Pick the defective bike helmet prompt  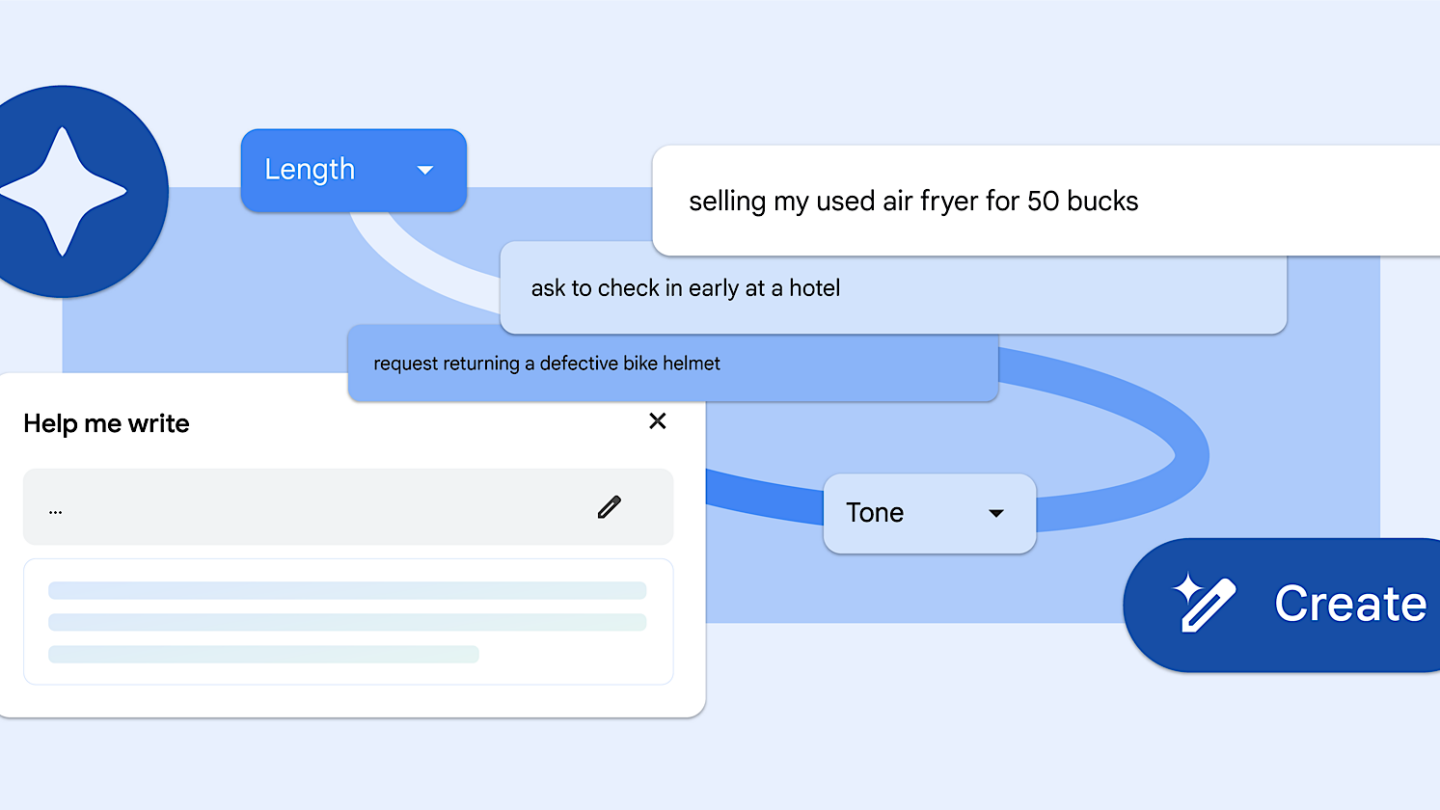click(x=547, y=364)
